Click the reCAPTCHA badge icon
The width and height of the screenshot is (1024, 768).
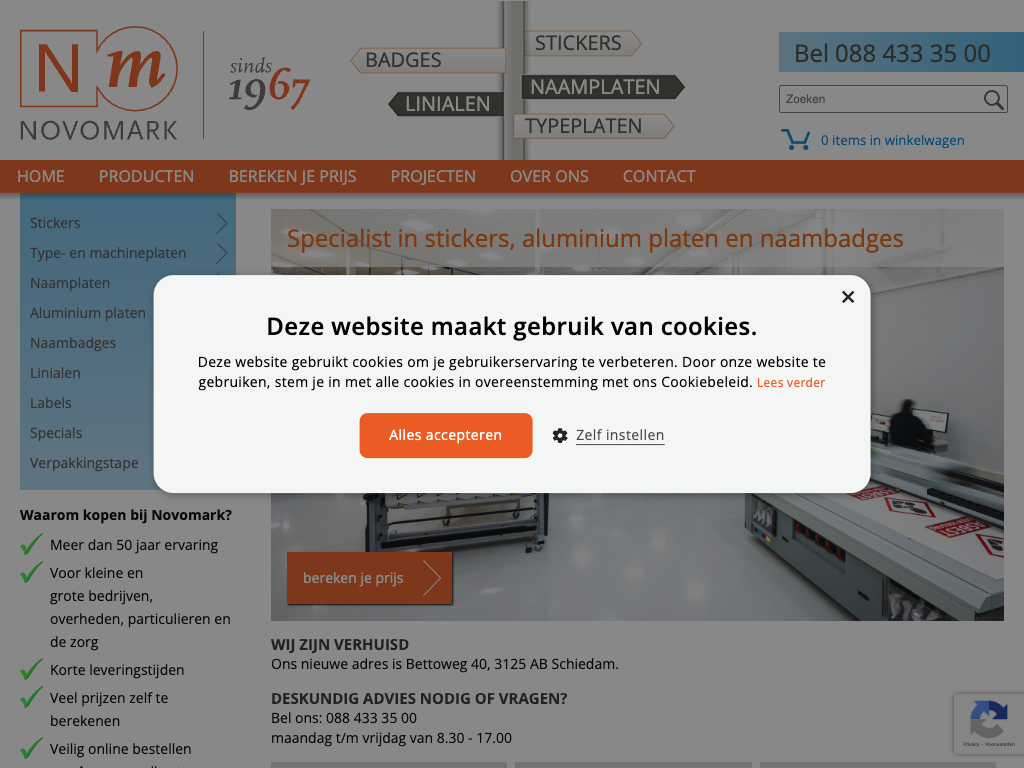pos(988,719)
